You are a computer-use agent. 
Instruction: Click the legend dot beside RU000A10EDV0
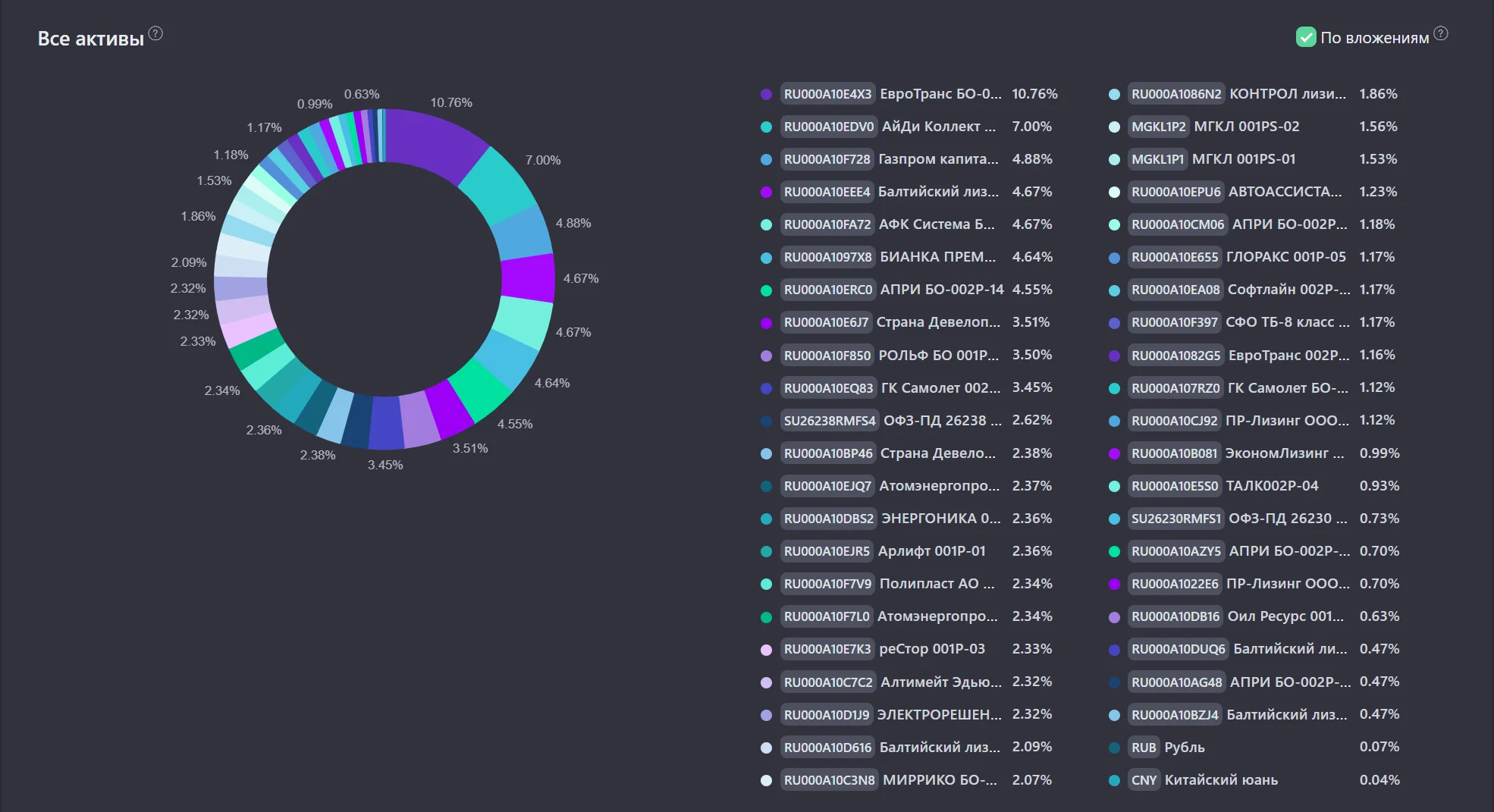pyautogui.click(x=766, y=127)
